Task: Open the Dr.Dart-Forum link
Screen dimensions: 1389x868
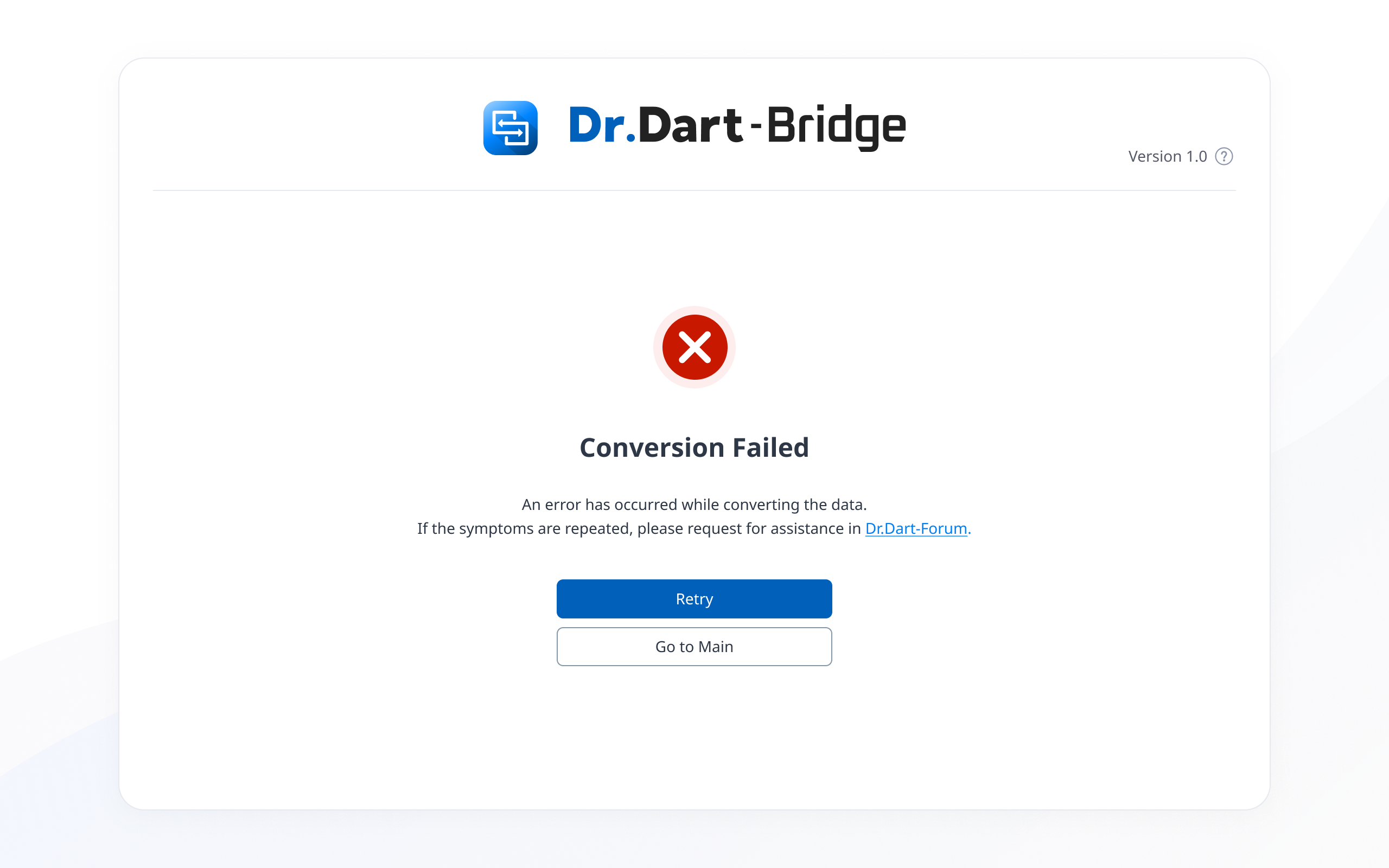Action: (915, 528)
